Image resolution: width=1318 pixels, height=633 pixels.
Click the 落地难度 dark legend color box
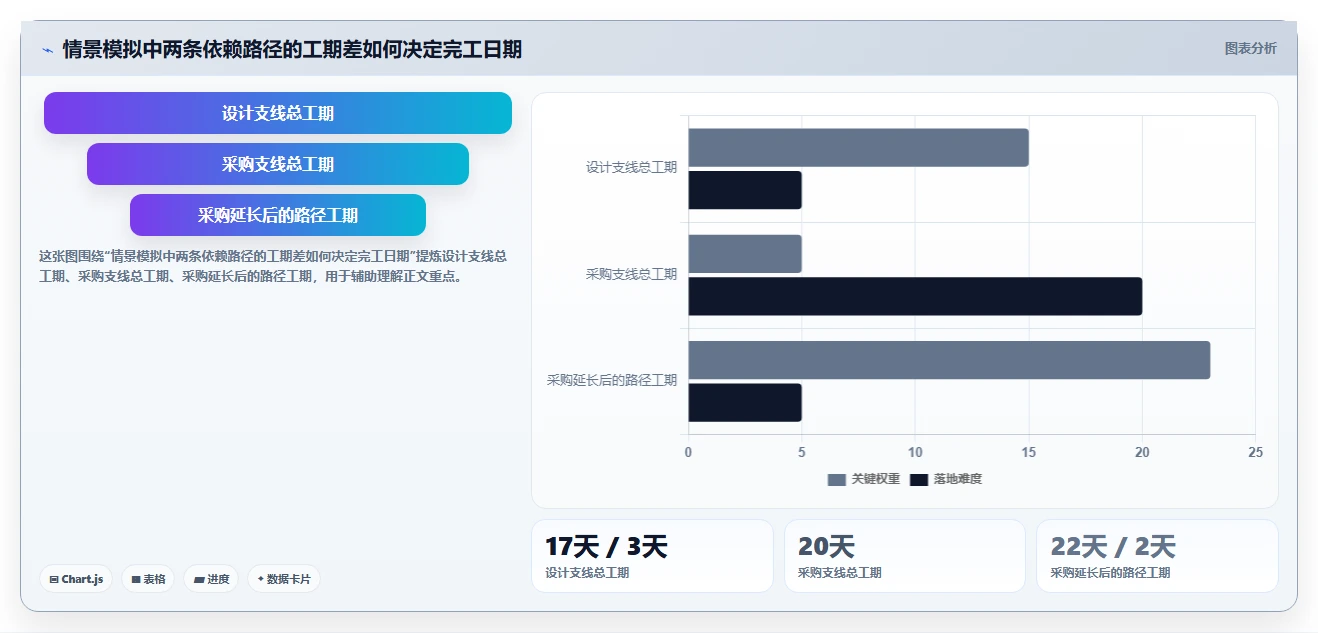click(x=918, y=480)
